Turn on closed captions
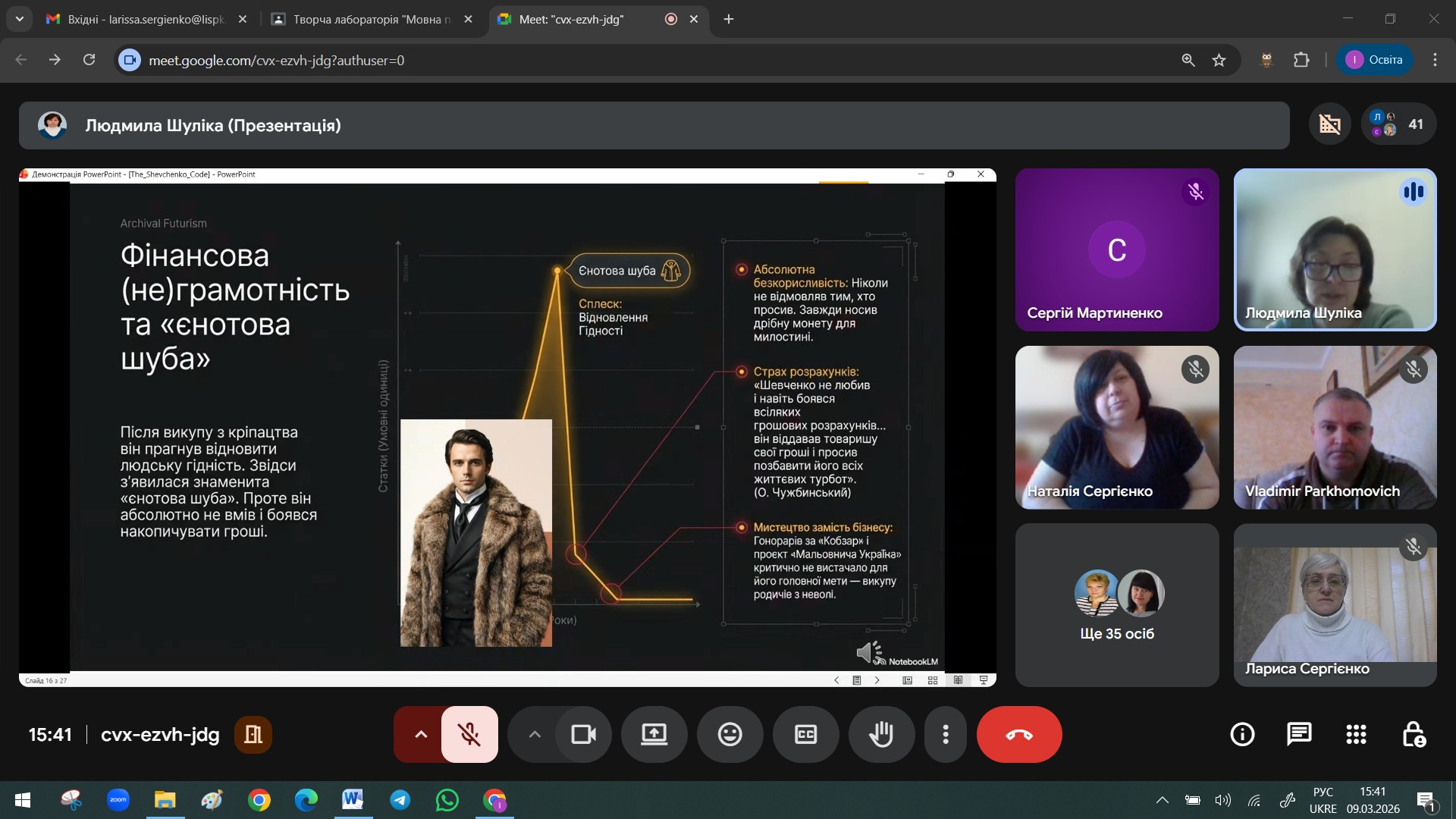The height and width of the screenshot is (819, 1456). click(805, 734)
